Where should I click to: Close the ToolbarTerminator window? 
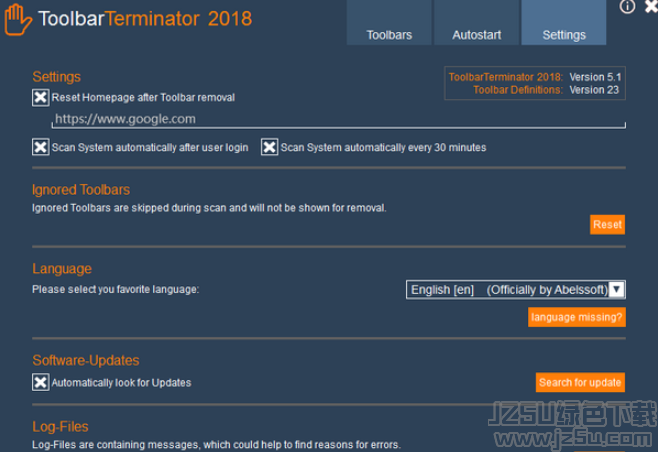(651, 6)
